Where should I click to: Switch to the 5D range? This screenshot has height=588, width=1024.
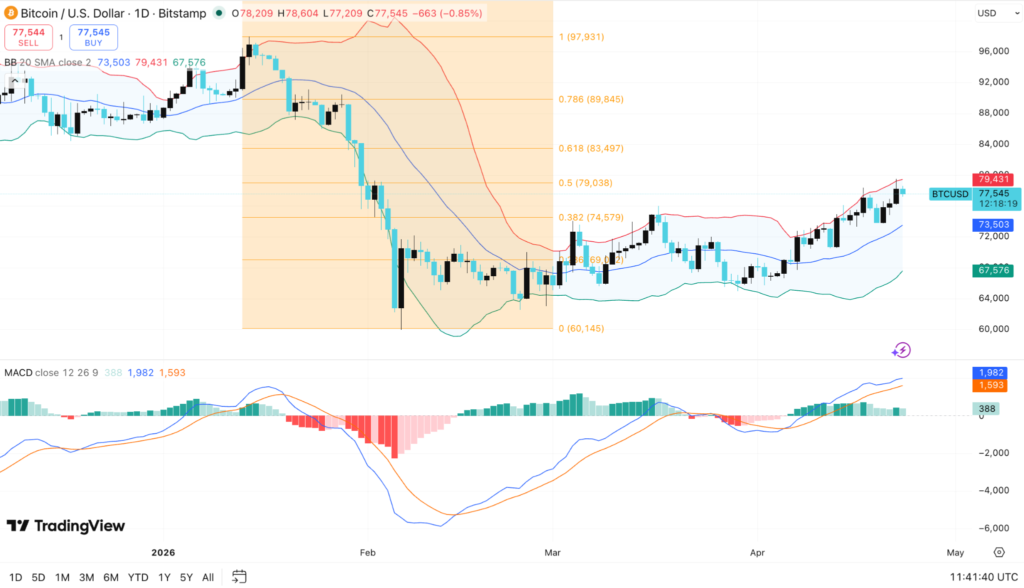pos(37,577)
